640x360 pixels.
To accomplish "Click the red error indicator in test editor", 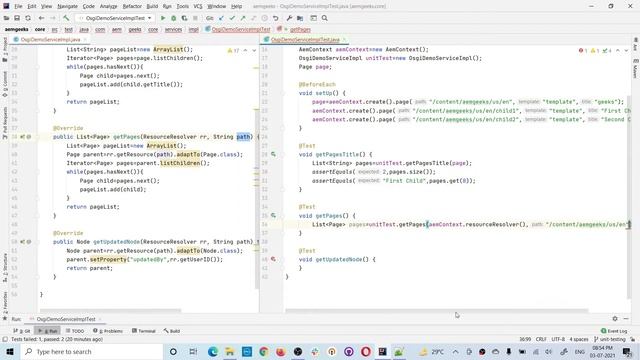I will pyautogui.click(x=582, y=51).
